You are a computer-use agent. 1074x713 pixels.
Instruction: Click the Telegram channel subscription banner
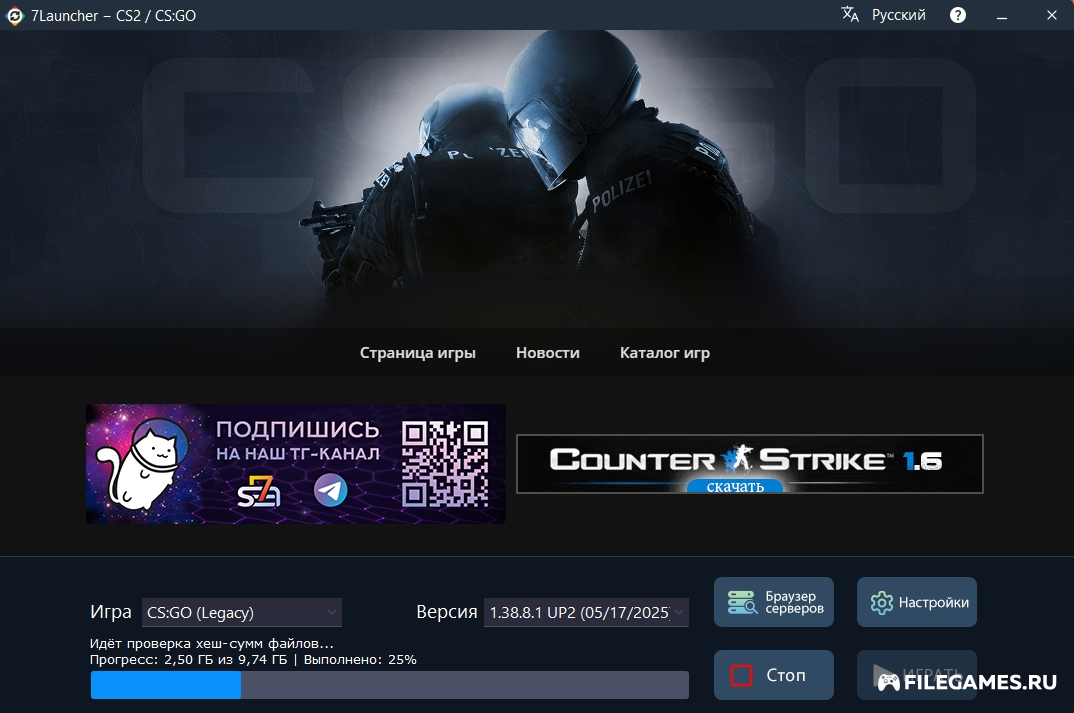coord(296,464)
